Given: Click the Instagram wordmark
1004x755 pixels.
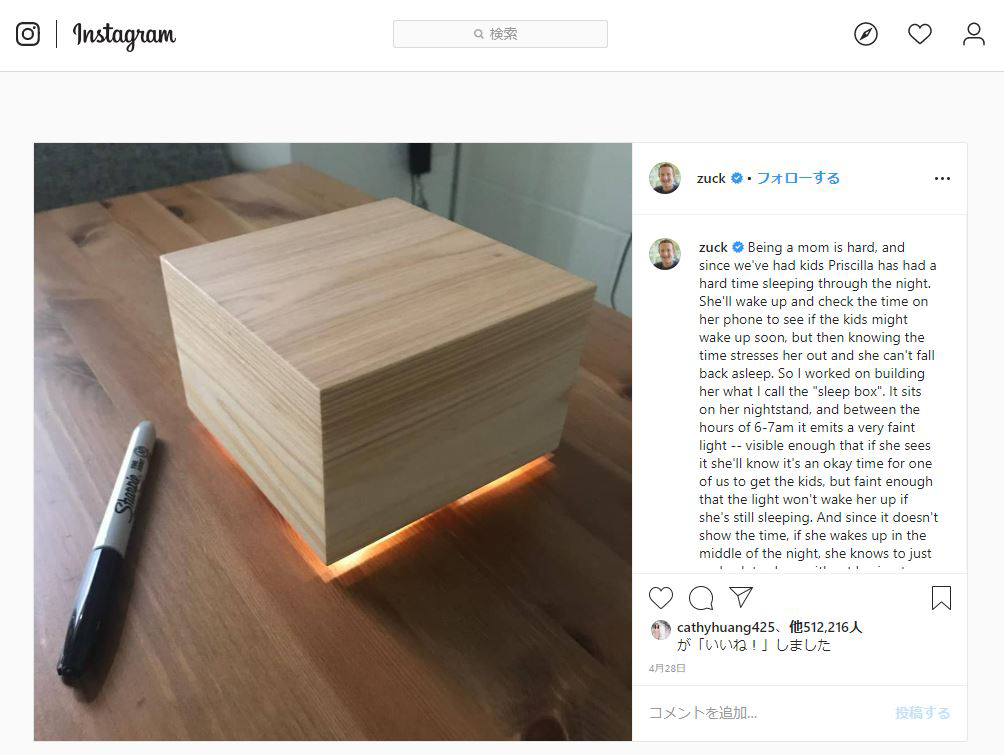Looking at the screenshot, I should (124, 35).
